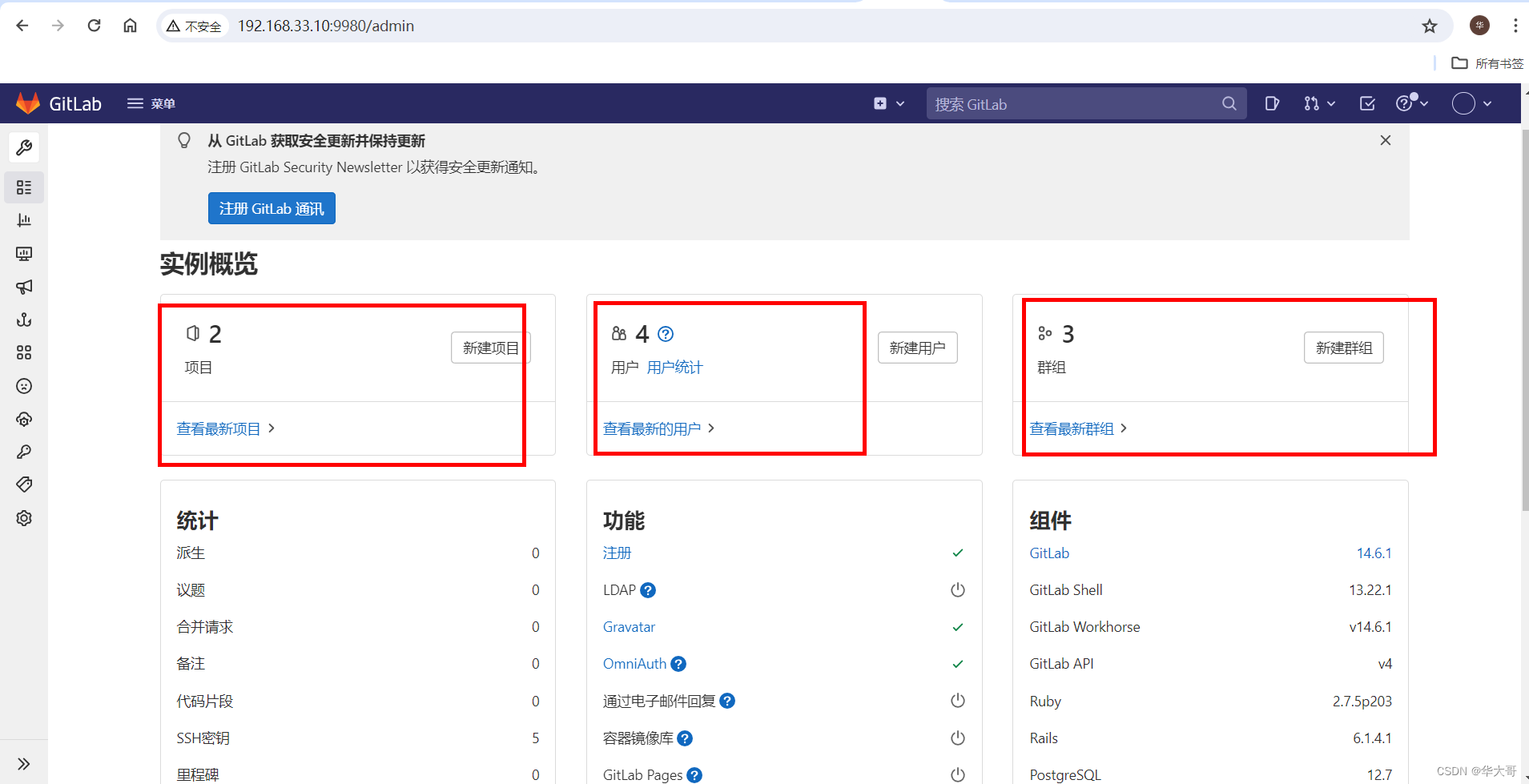Open the 查看最新的用户 link
Viewport: 1529px width, 784px height.
[x=658, y=428]
